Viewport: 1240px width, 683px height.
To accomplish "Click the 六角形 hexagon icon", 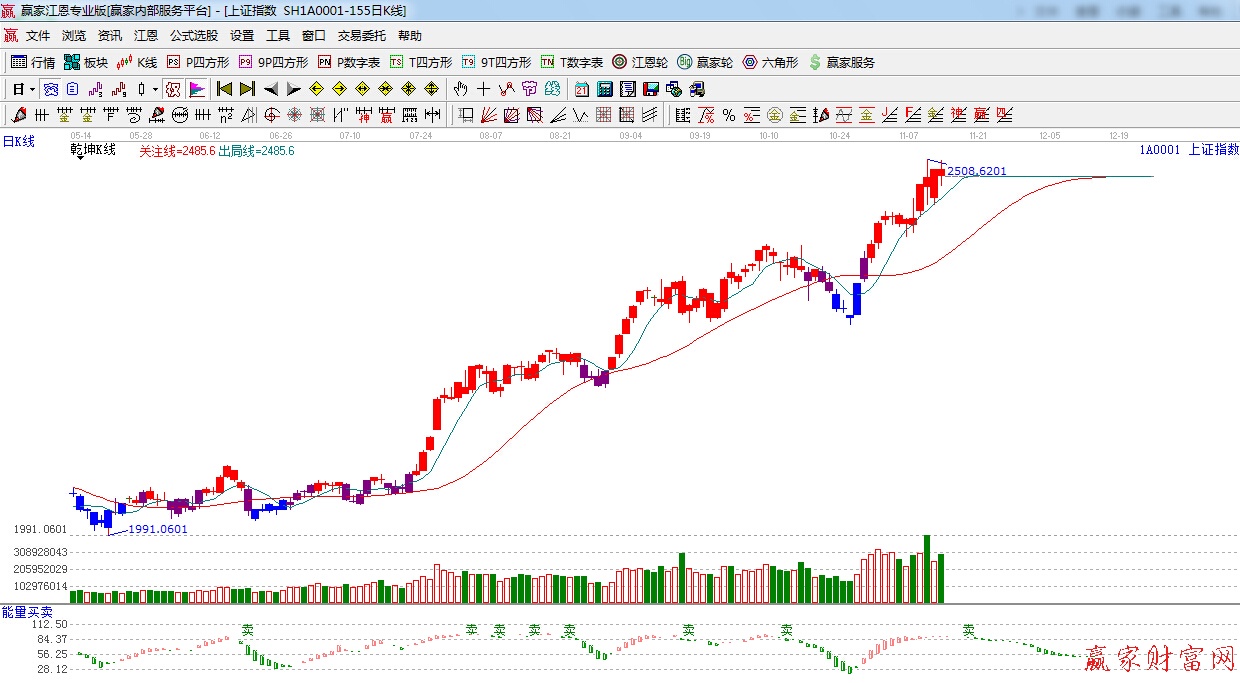I will pyautogui.click(x=770, y=62).
